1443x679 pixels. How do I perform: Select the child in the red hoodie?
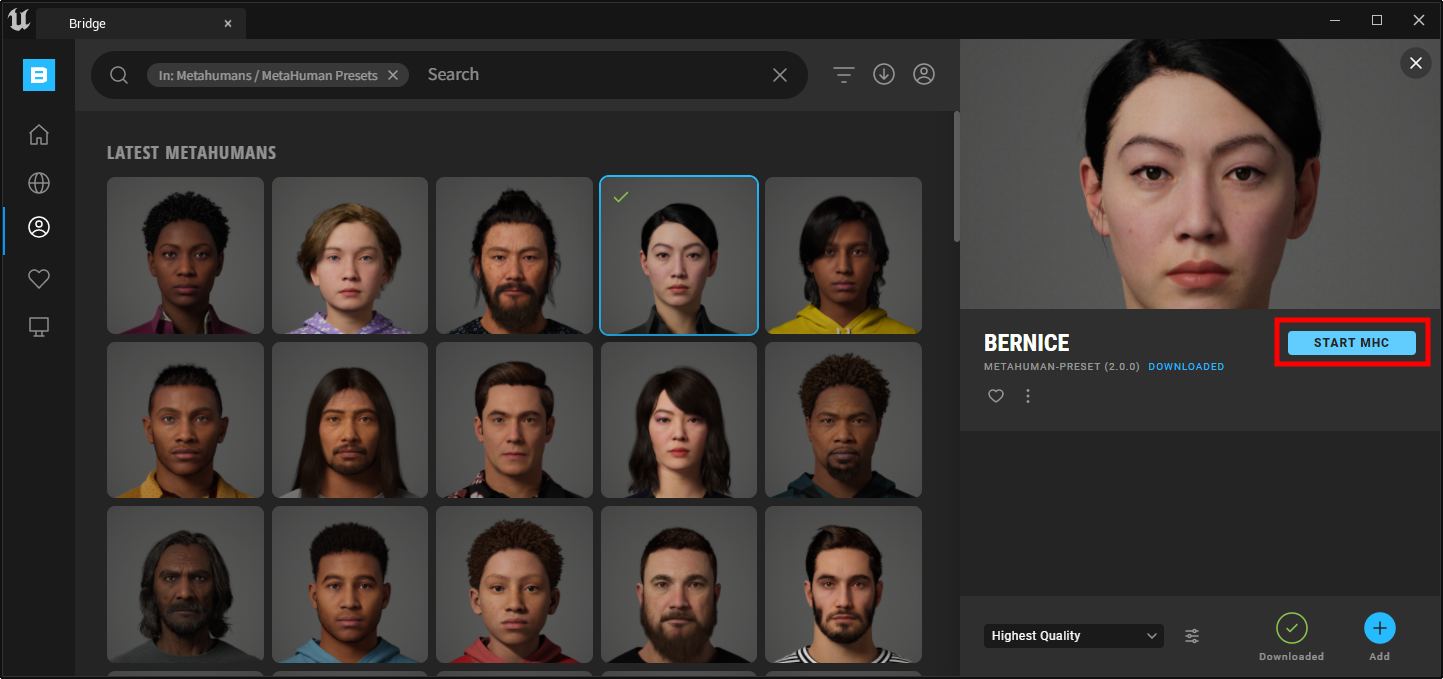[515, 585]
